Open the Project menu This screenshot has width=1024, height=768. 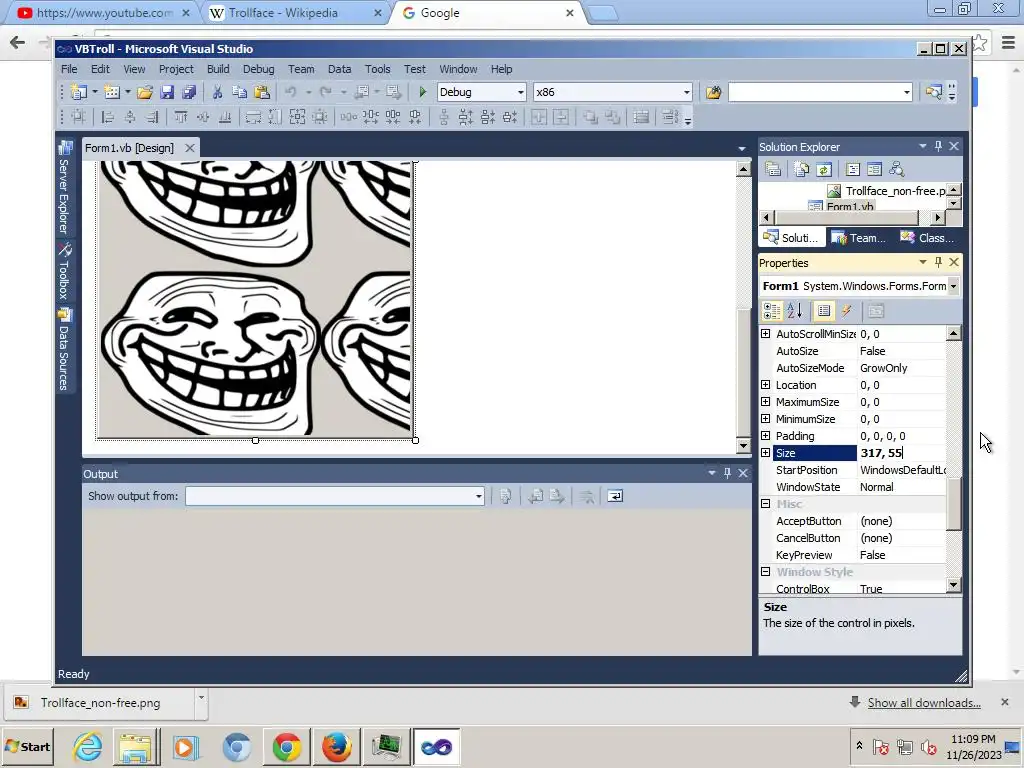coord(176,69)
